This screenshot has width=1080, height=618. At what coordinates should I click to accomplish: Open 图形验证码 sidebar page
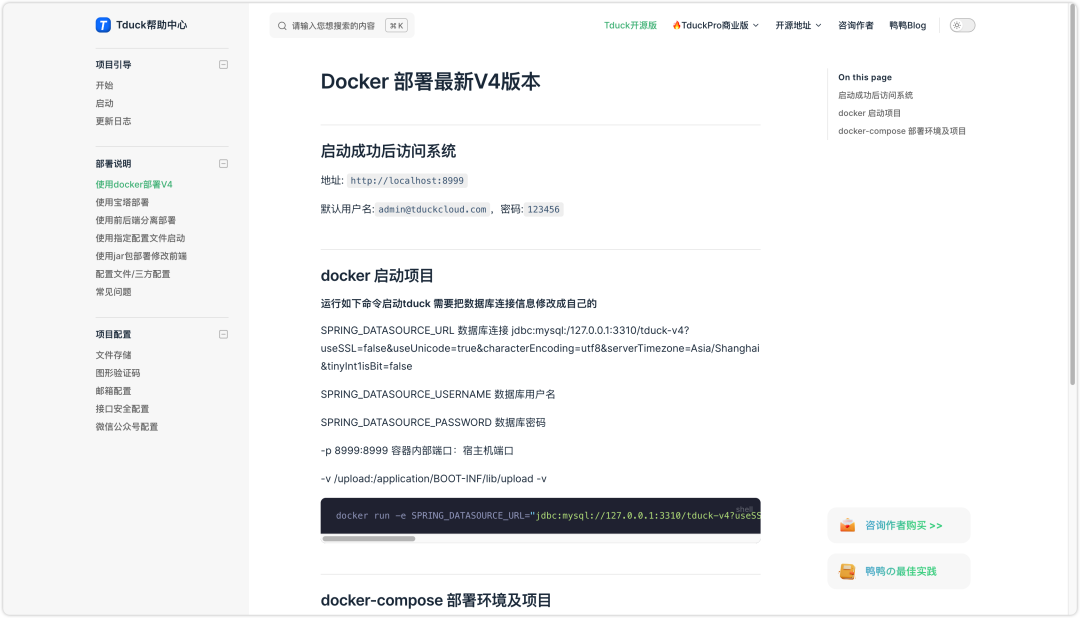118,373
